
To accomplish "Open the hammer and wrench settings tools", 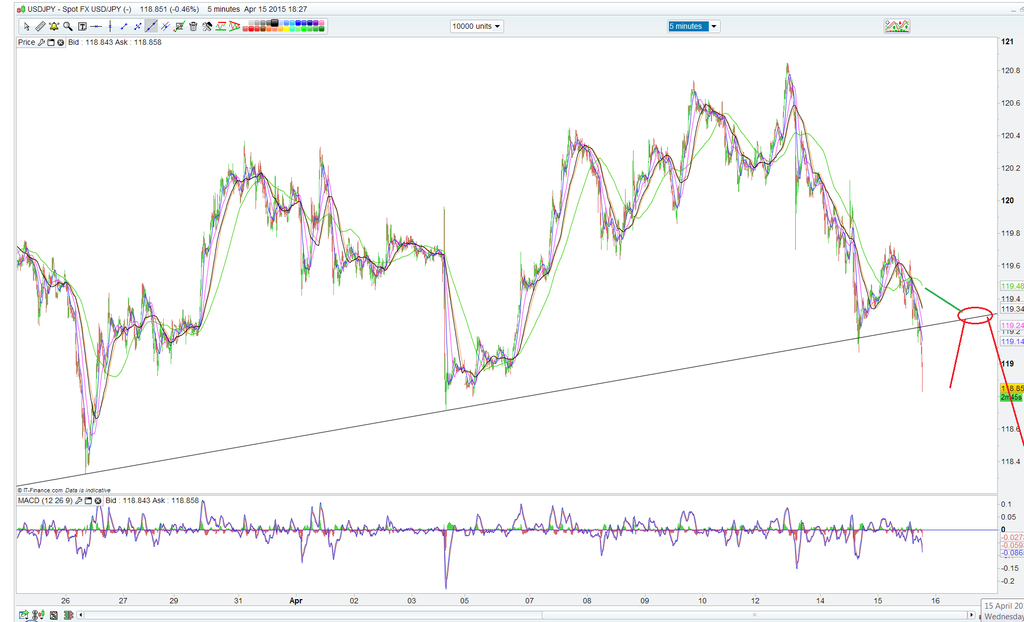I will tap(208, 26).
